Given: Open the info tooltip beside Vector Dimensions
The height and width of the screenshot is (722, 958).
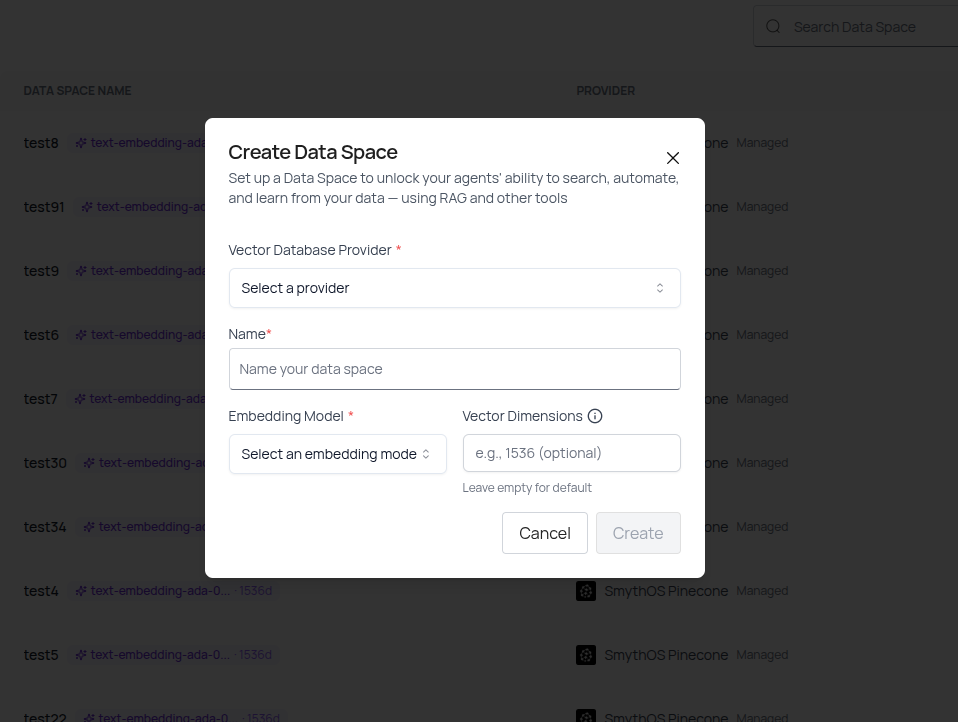Looking at the screenshot, I should (595, 415).
